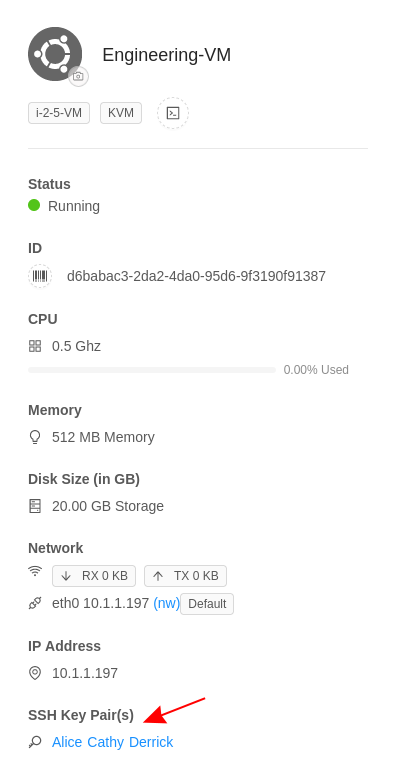Click the wifi network icon
Screen dimensions: 393x773
[35, 571]
